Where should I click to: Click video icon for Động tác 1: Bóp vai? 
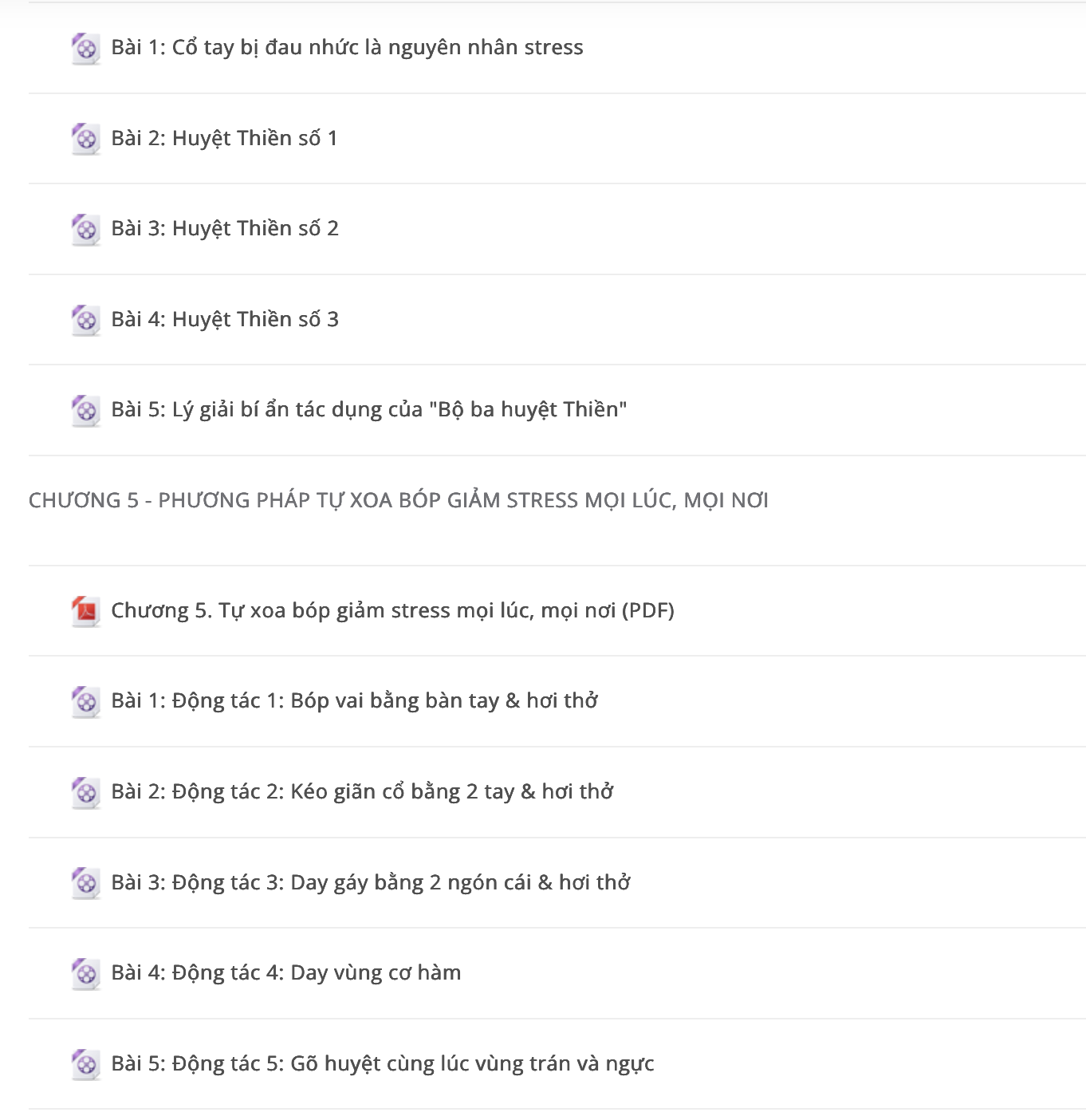point(85,702)
